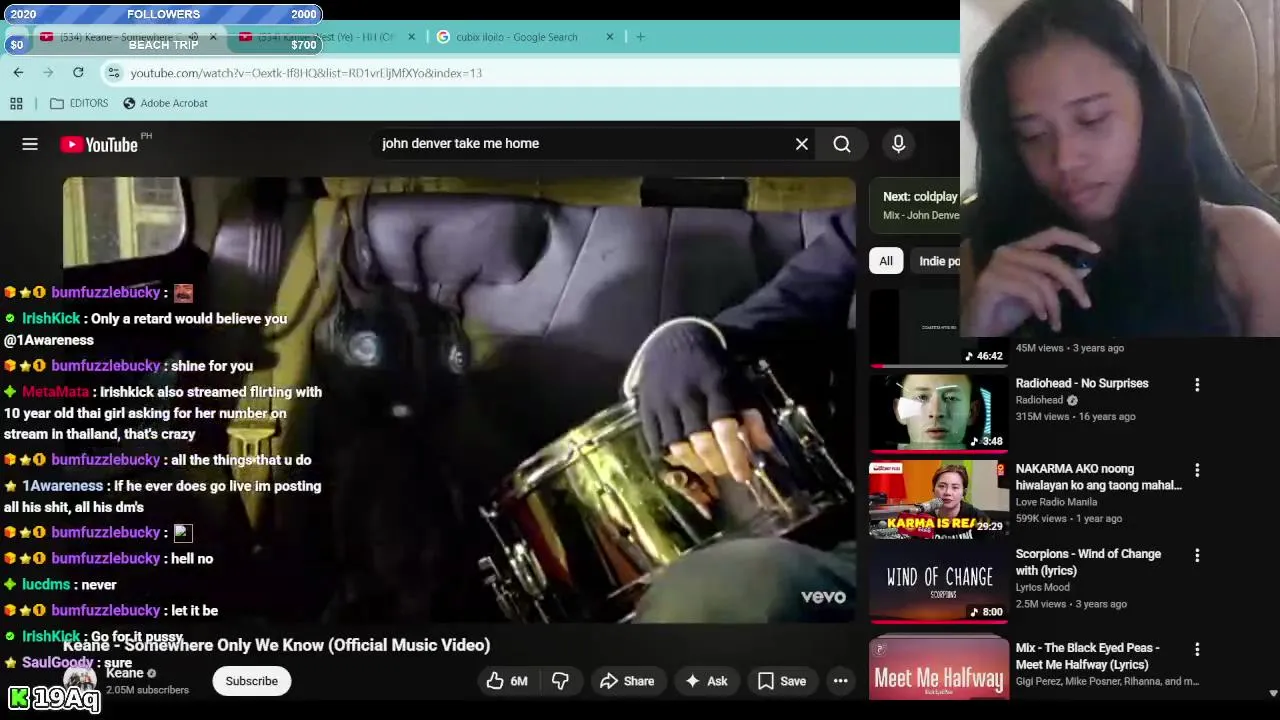Play the Radiohead No Surprises thumbnail
This screenshot has width=1280, height=720.
[938, 413]
